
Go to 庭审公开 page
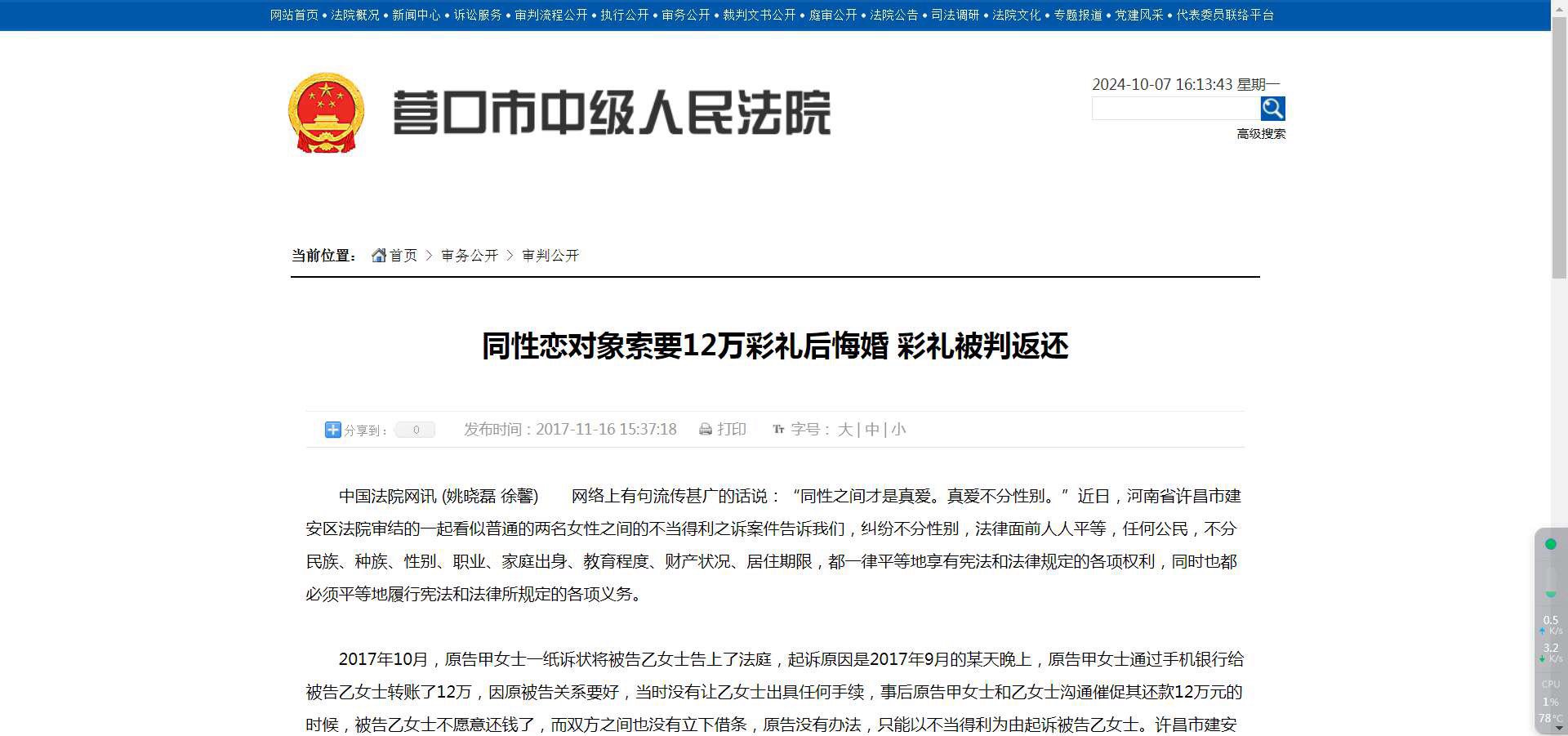833,15
